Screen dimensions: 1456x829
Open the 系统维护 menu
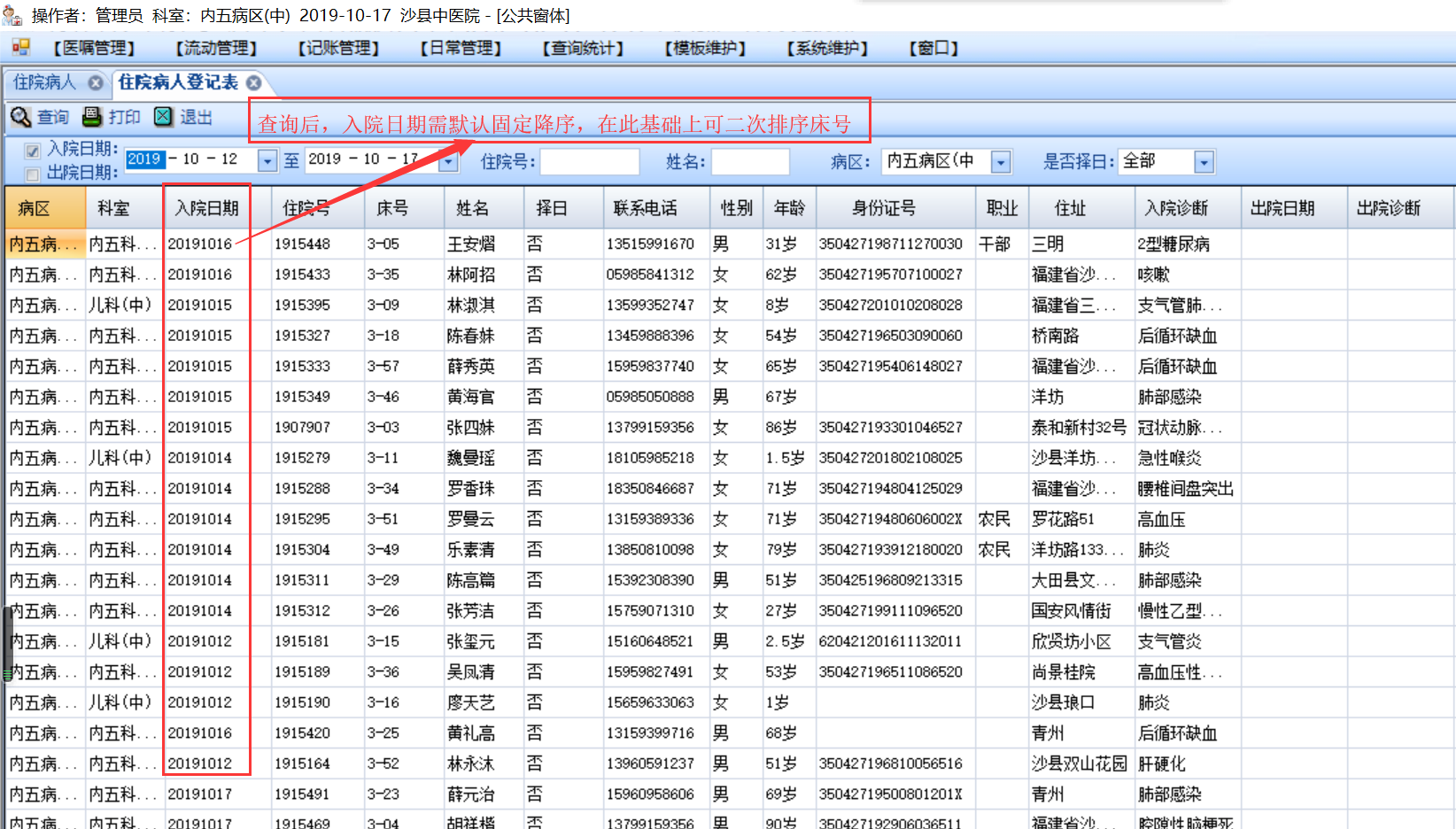pos(827,48)
